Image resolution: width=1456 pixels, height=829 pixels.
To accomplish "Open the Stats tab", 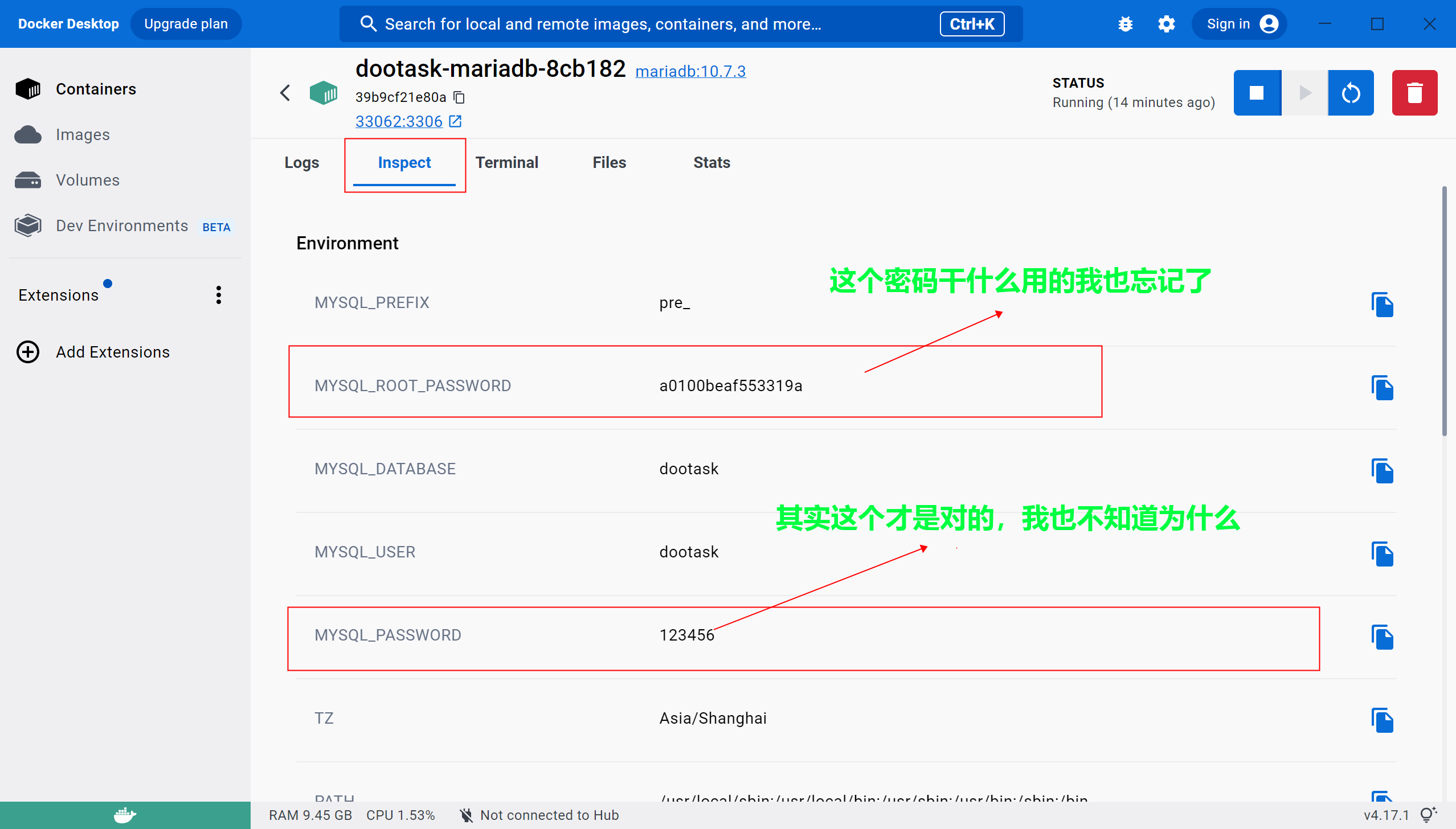I will coord(712,163).
